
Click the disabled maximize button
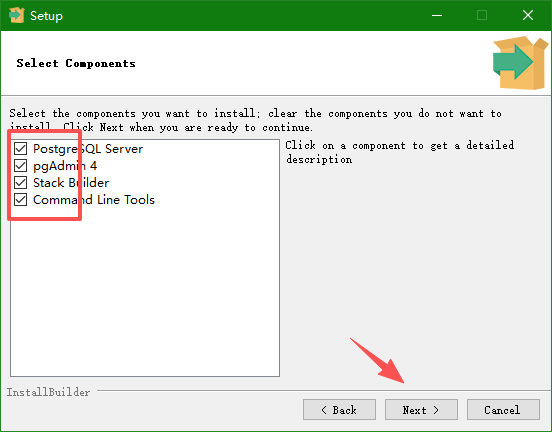pos(482,15)
